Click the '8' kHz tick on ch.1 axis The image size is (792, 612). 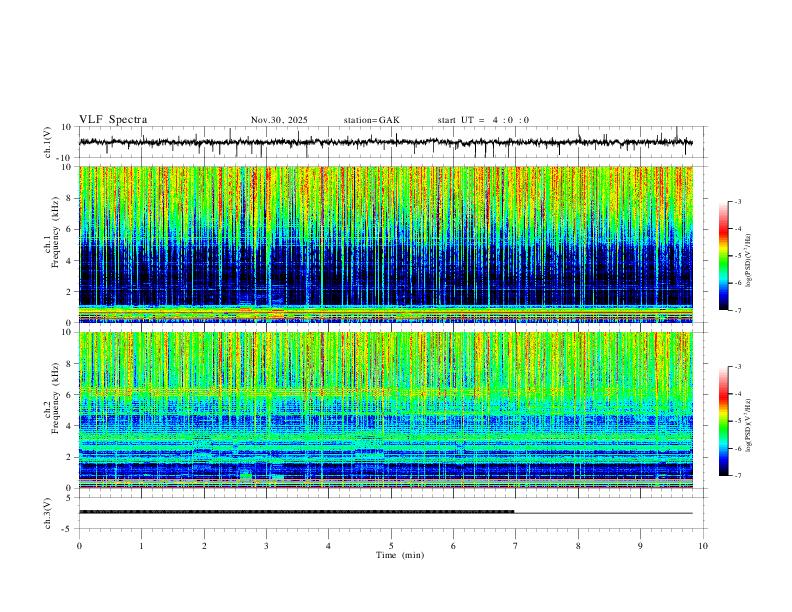(x=69, y=198)
